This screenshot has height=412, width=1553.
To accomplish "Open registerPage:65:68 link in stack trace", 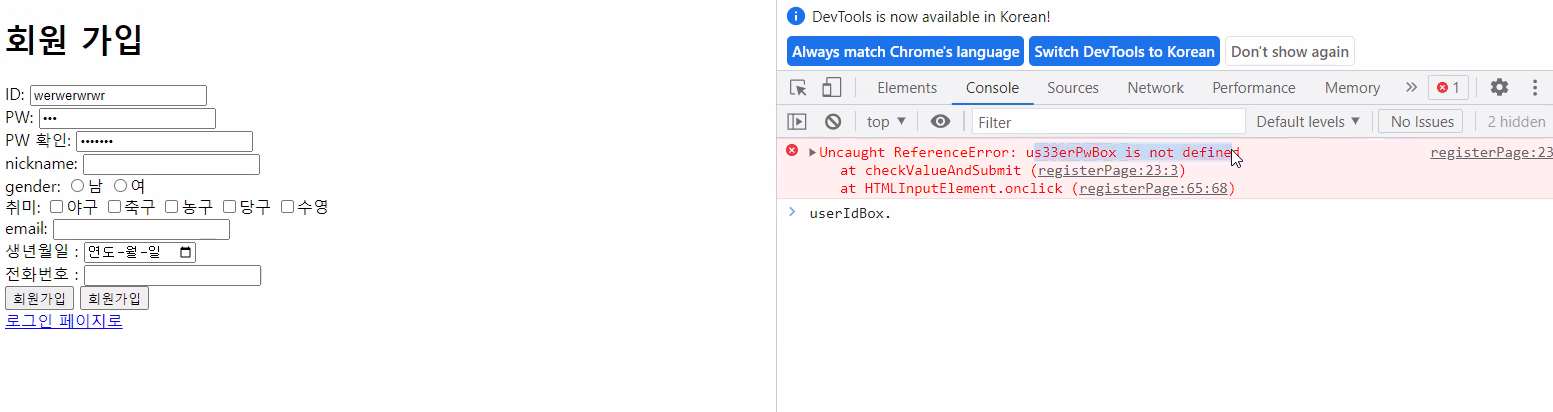I will [x=1153, y=188].
